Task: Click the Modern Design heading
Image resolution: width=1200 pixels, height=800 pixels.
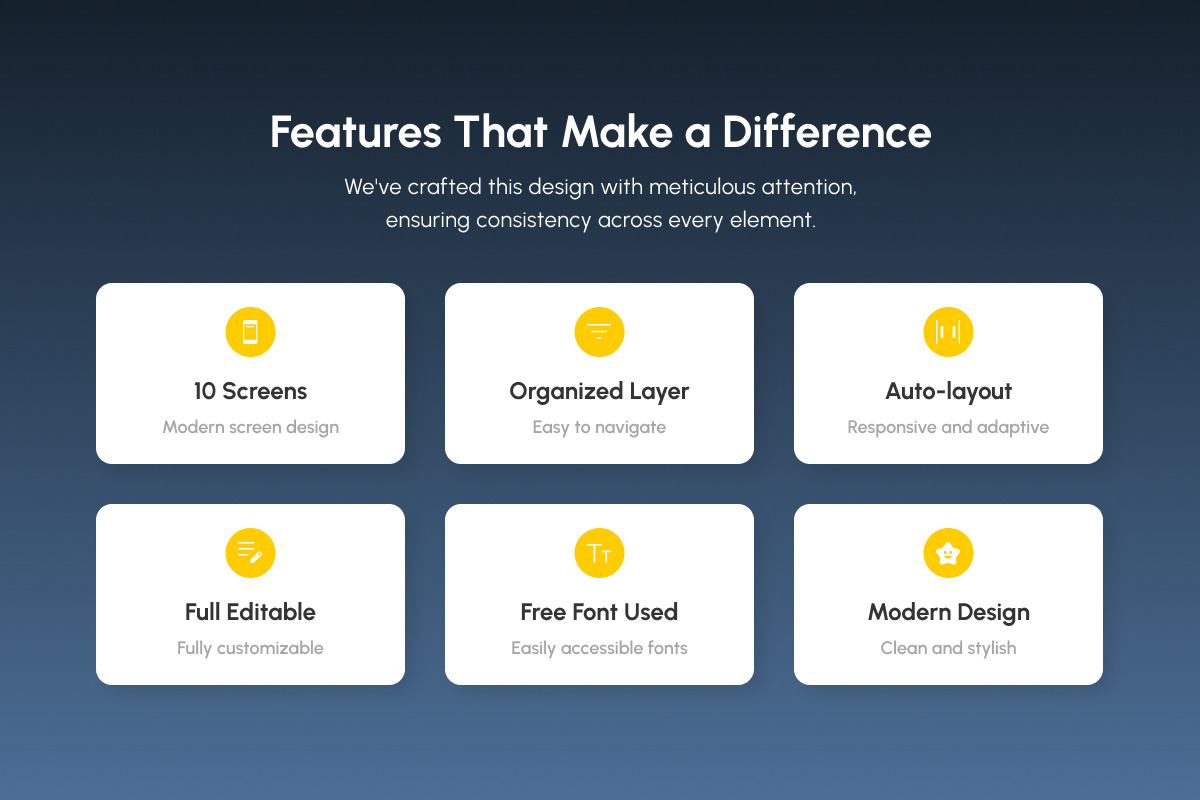Action: pos(948,613)
